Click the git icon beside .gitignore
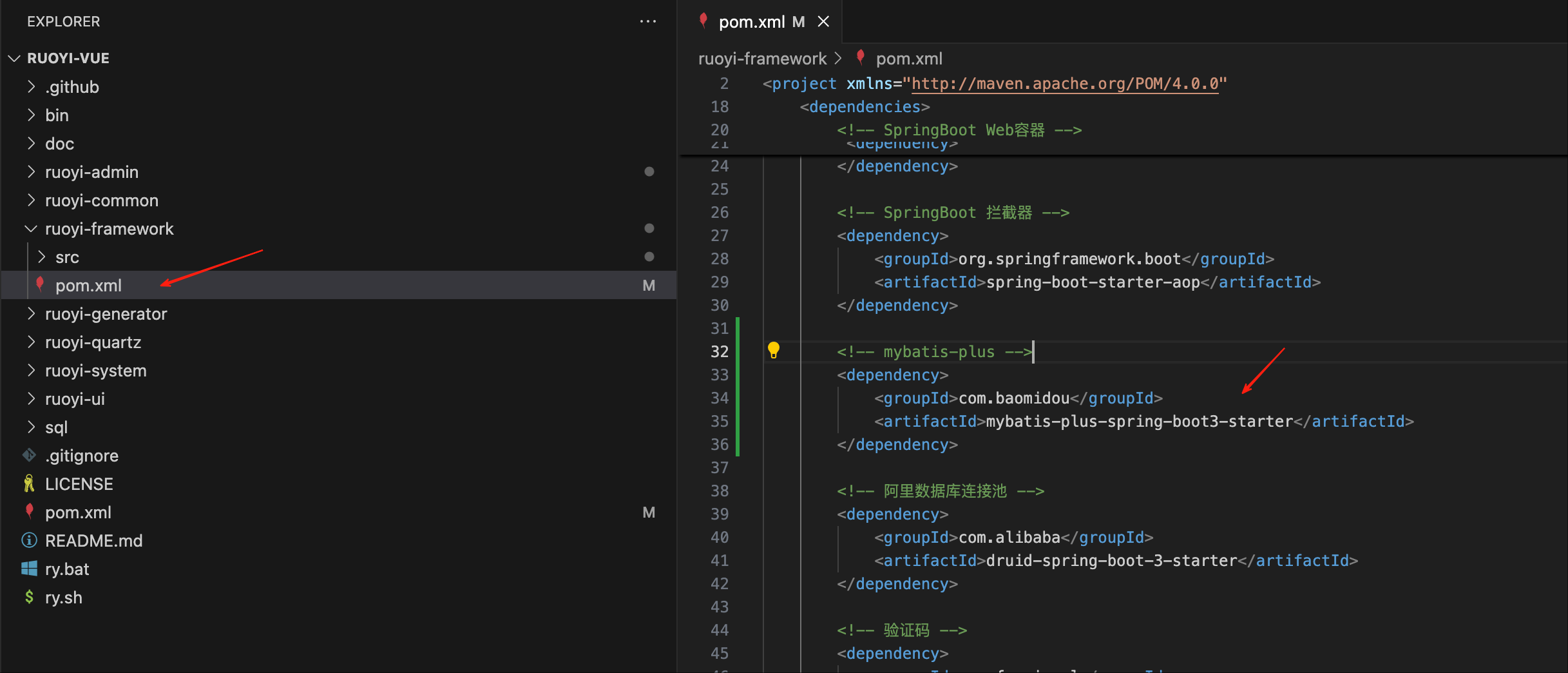1568x673 pixels. (29, 455)
